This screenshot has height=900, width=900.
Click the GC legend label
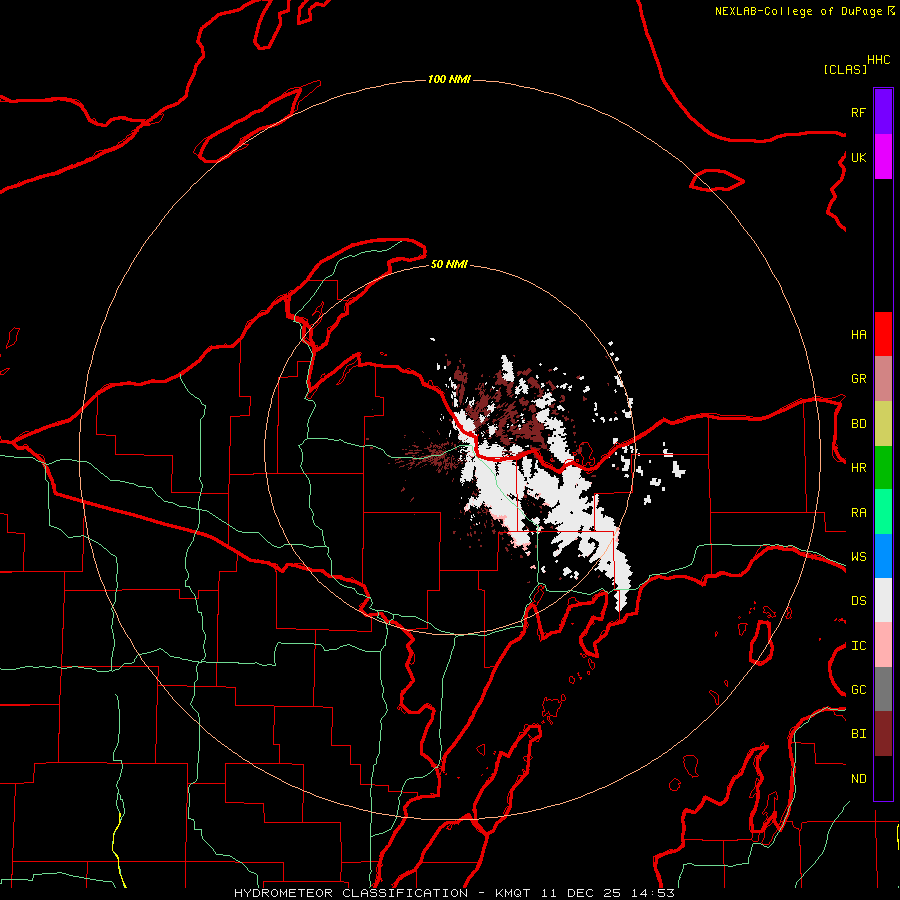[858, 690]
